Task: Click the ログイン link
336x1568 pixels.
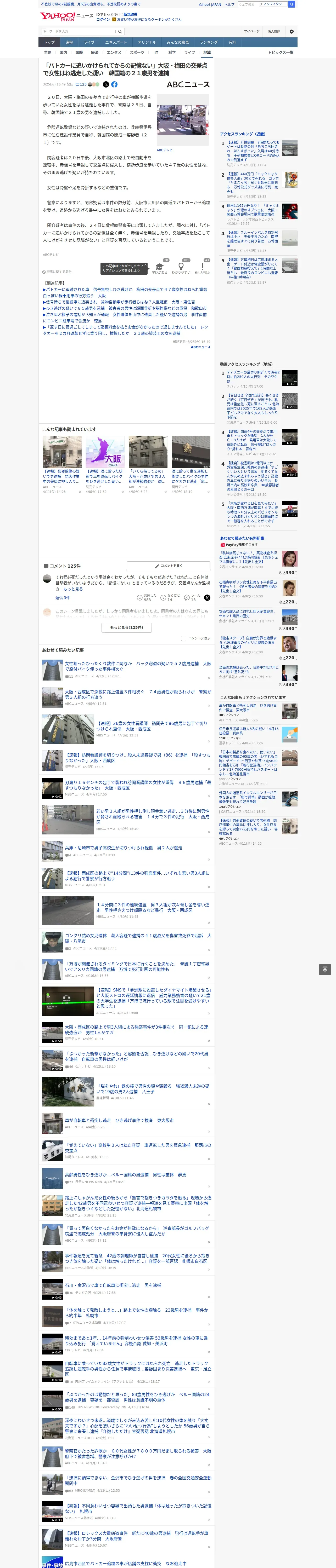Action: pyautogui.click(x=103, y=20)
